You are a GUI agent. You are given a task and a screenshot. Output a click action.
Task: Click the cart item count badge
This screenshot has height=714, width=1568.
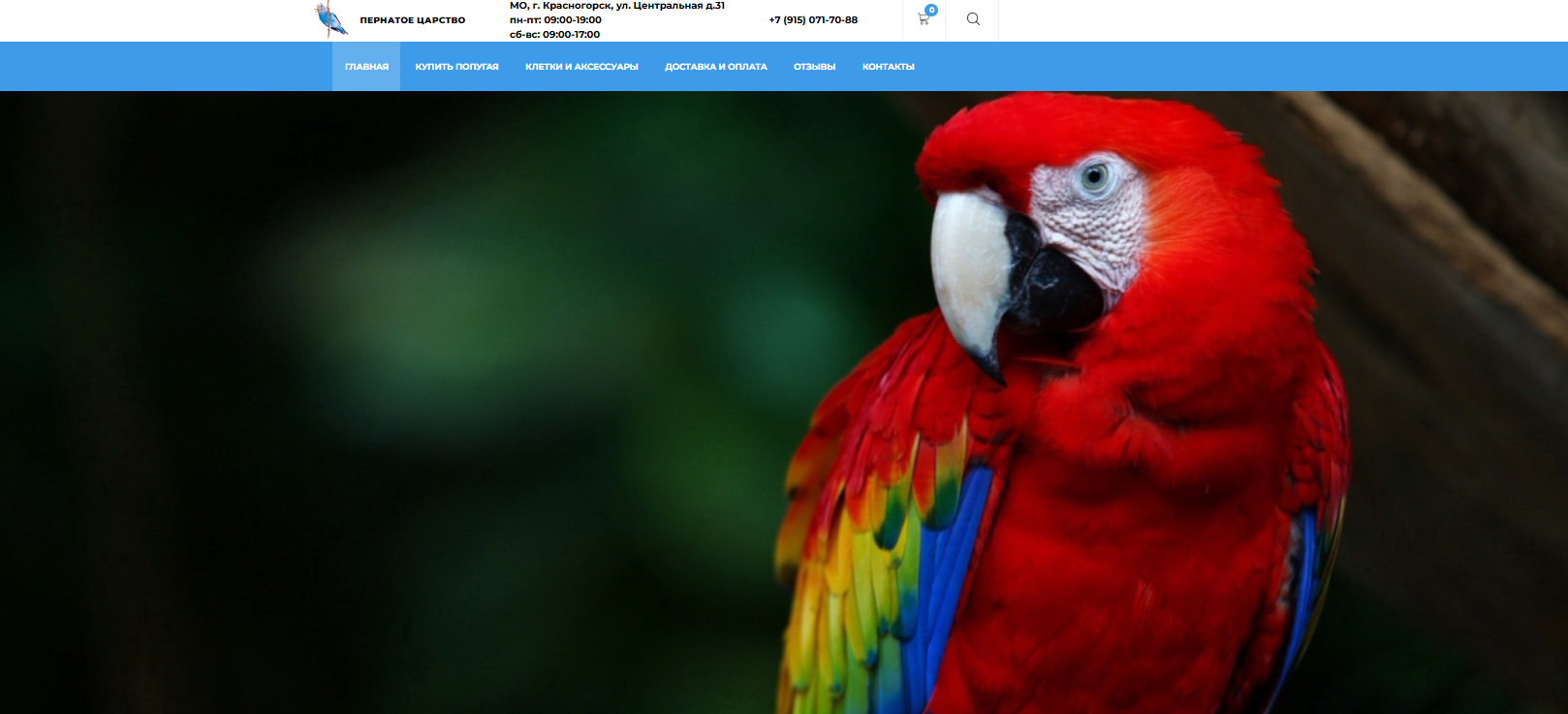point(931,10)
